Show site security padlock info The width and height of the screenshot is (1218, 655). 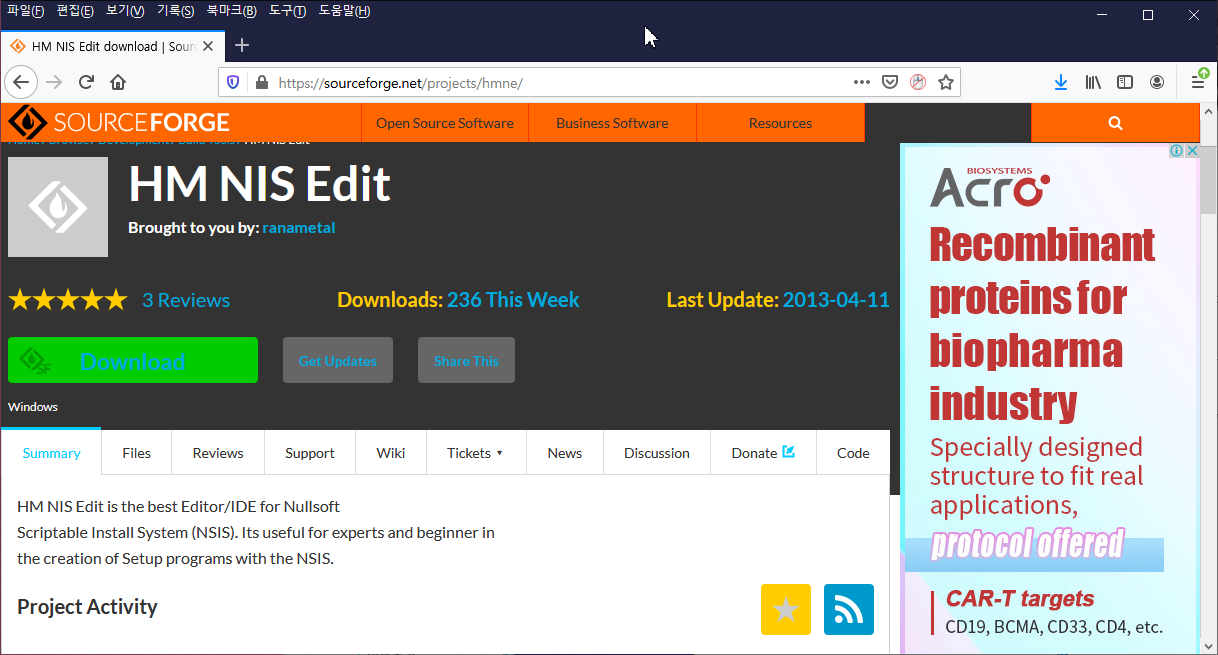click(262, 83)
